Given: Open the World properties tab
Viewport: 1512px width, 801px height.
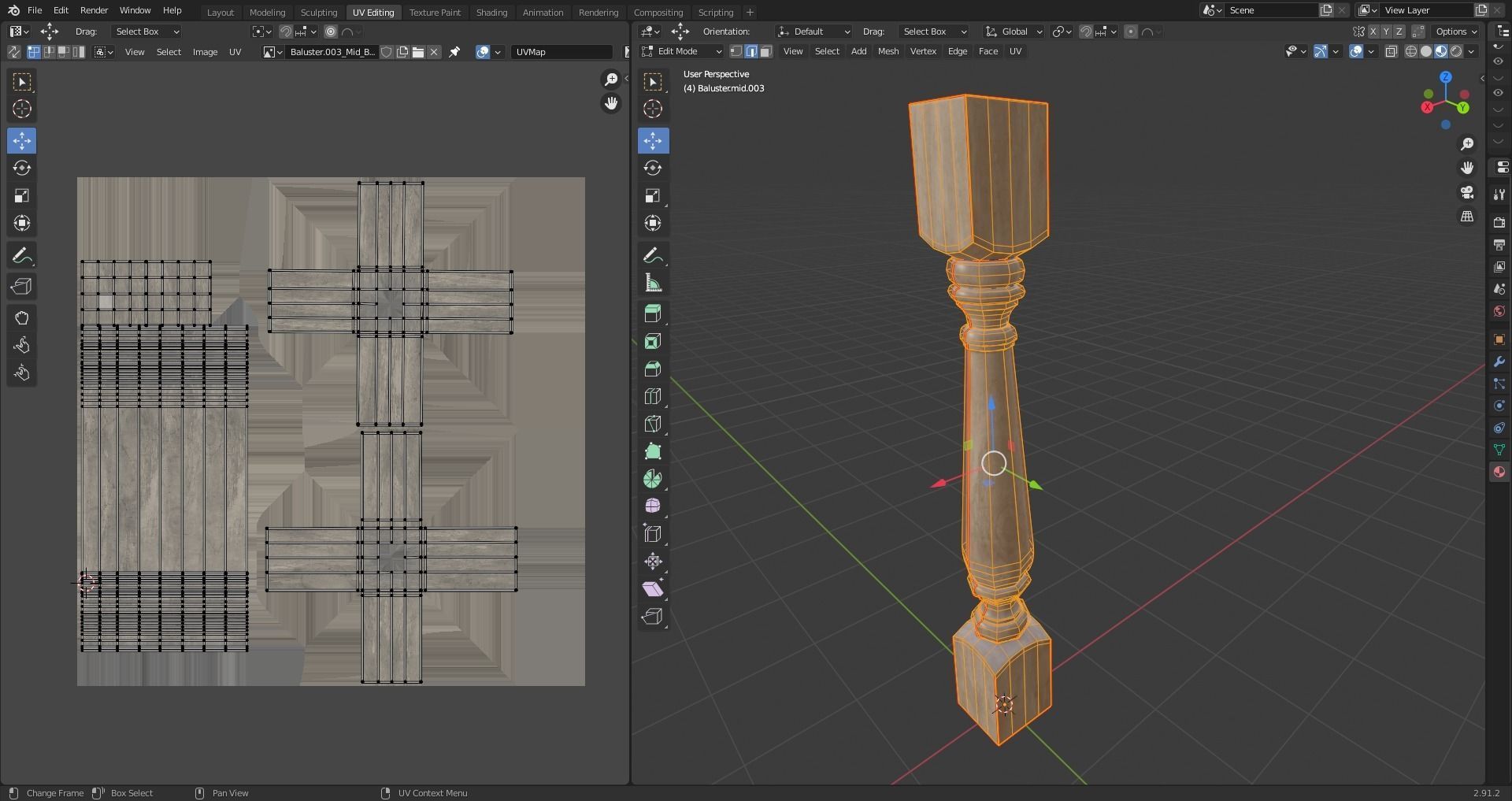Looking at the screenshot, I should point(1499,311).
